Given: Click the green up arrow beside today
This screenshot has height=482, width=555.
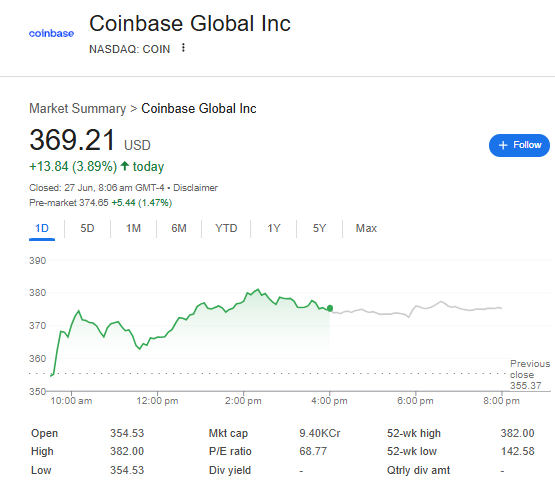Looking at the screenshot, I should (x=125, y=166).
